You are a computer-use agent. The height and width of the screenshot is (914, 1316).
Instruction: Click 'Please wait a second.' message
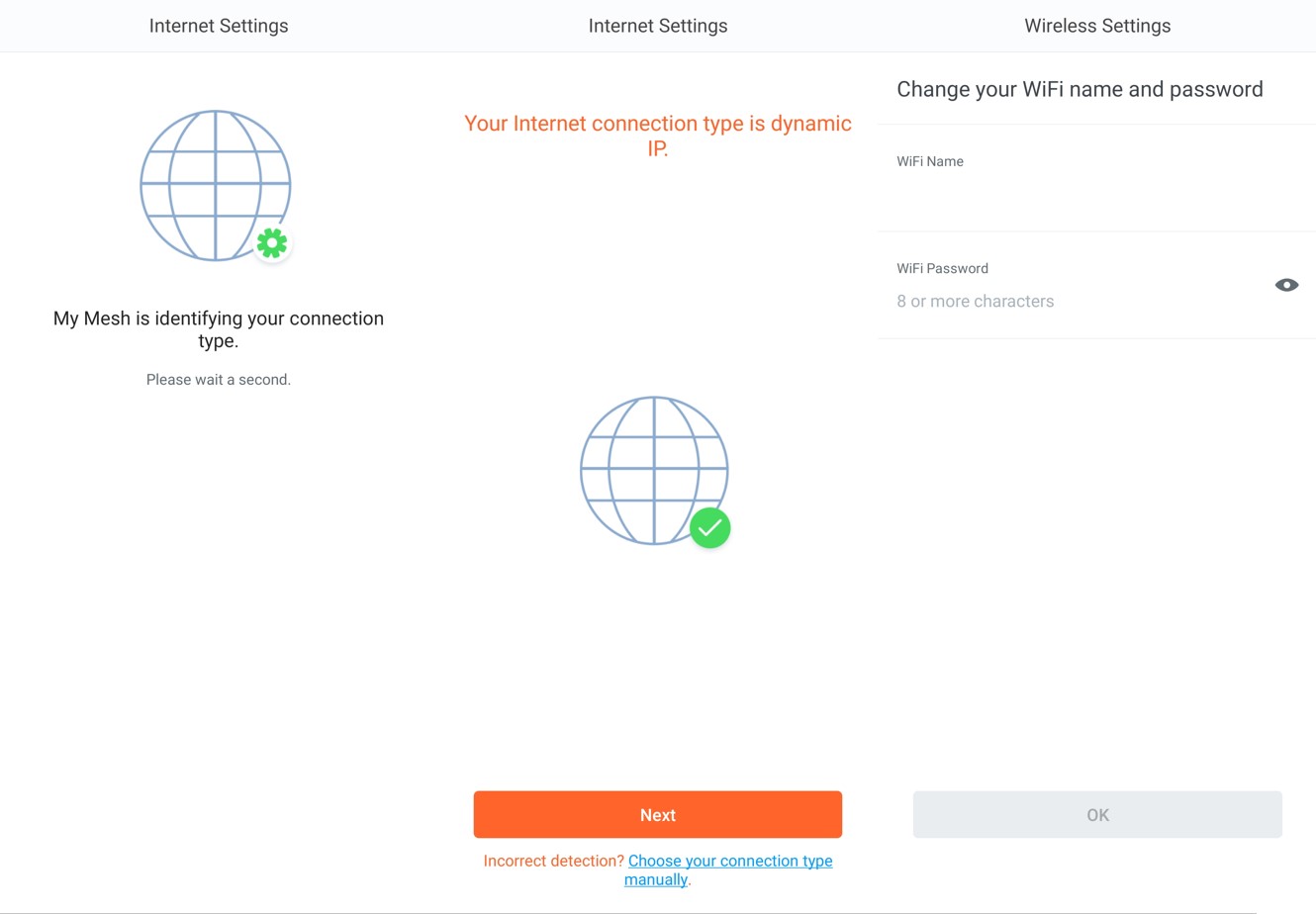pos(219,380)
